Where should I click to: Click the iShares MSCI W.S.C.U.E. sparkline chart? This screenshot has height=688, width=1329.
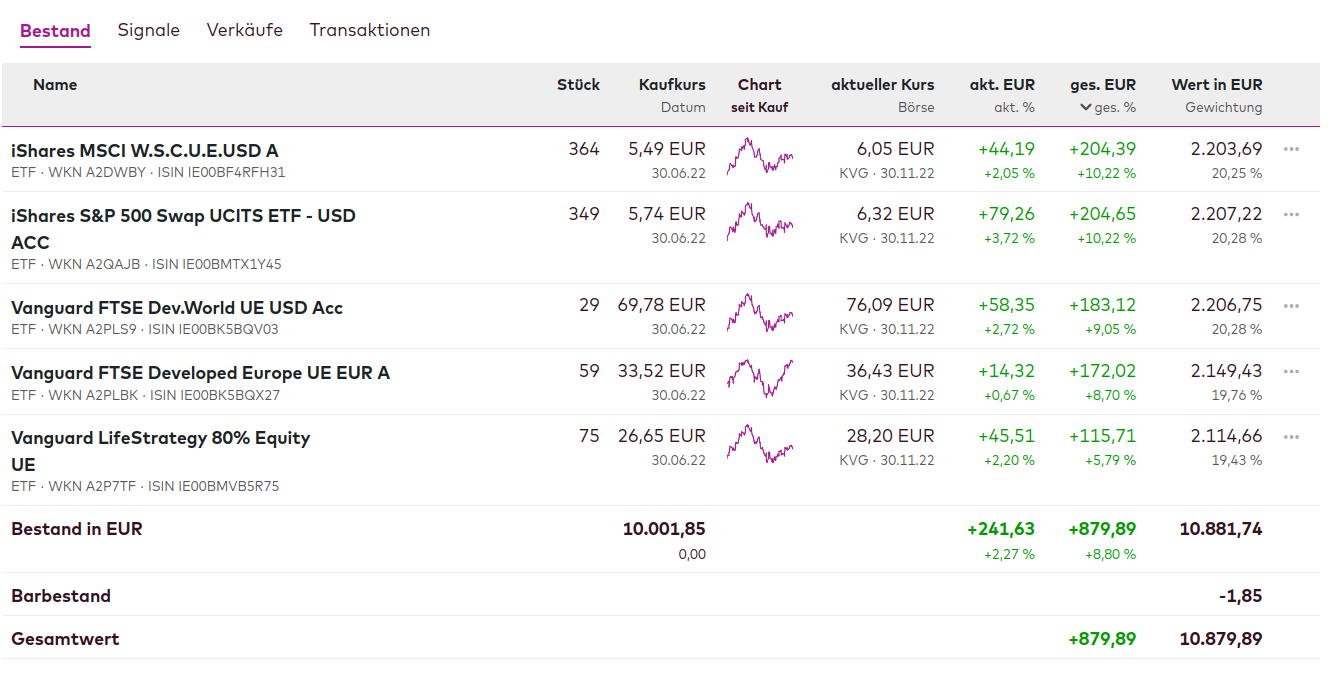coord(759,156)
